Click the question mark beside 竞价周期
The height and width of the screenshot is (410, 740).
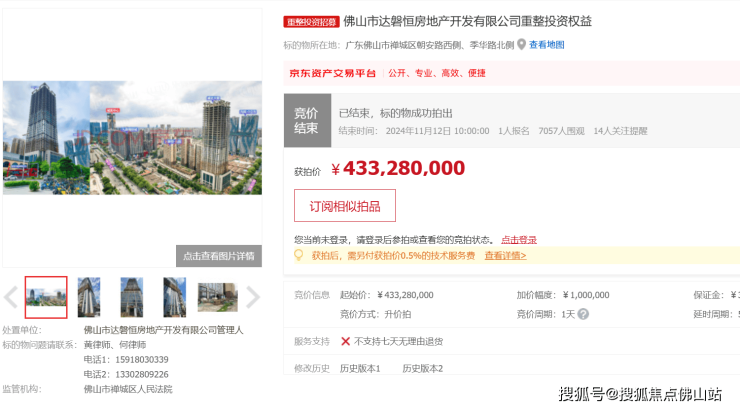583,314
